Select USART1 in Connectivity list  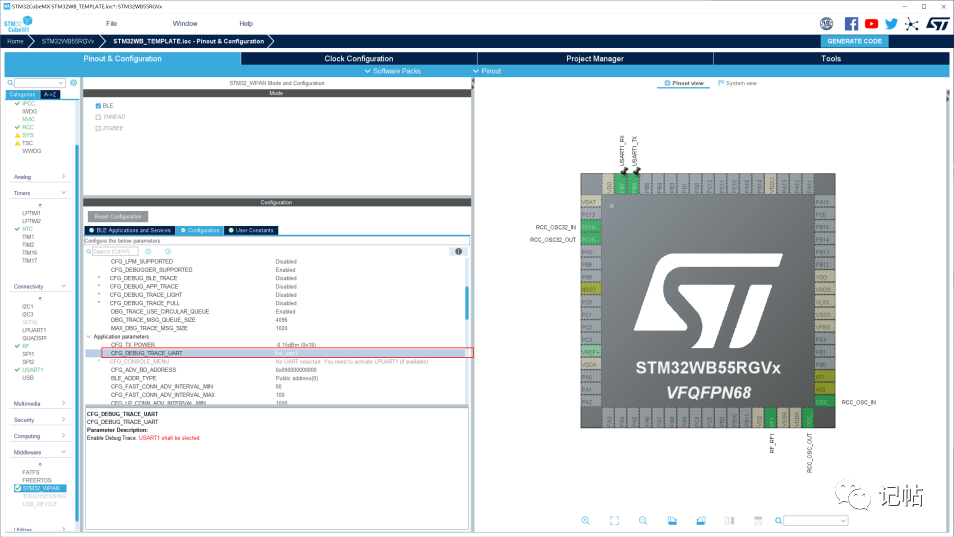click(33, 370)
